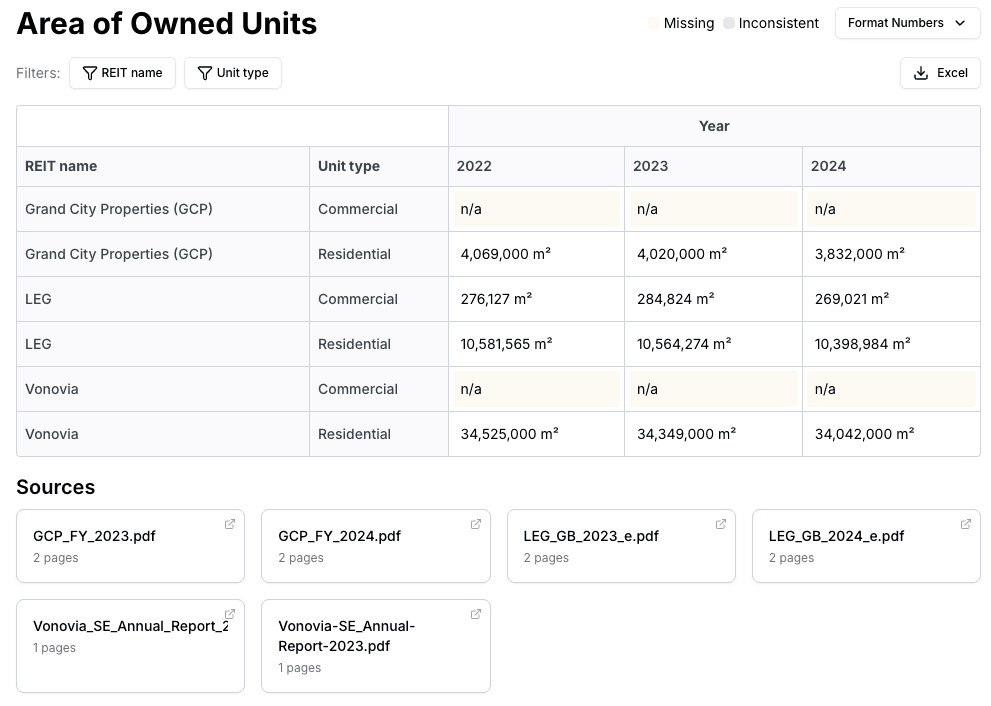Click LEG name in the Residential row

pos(39,344)
